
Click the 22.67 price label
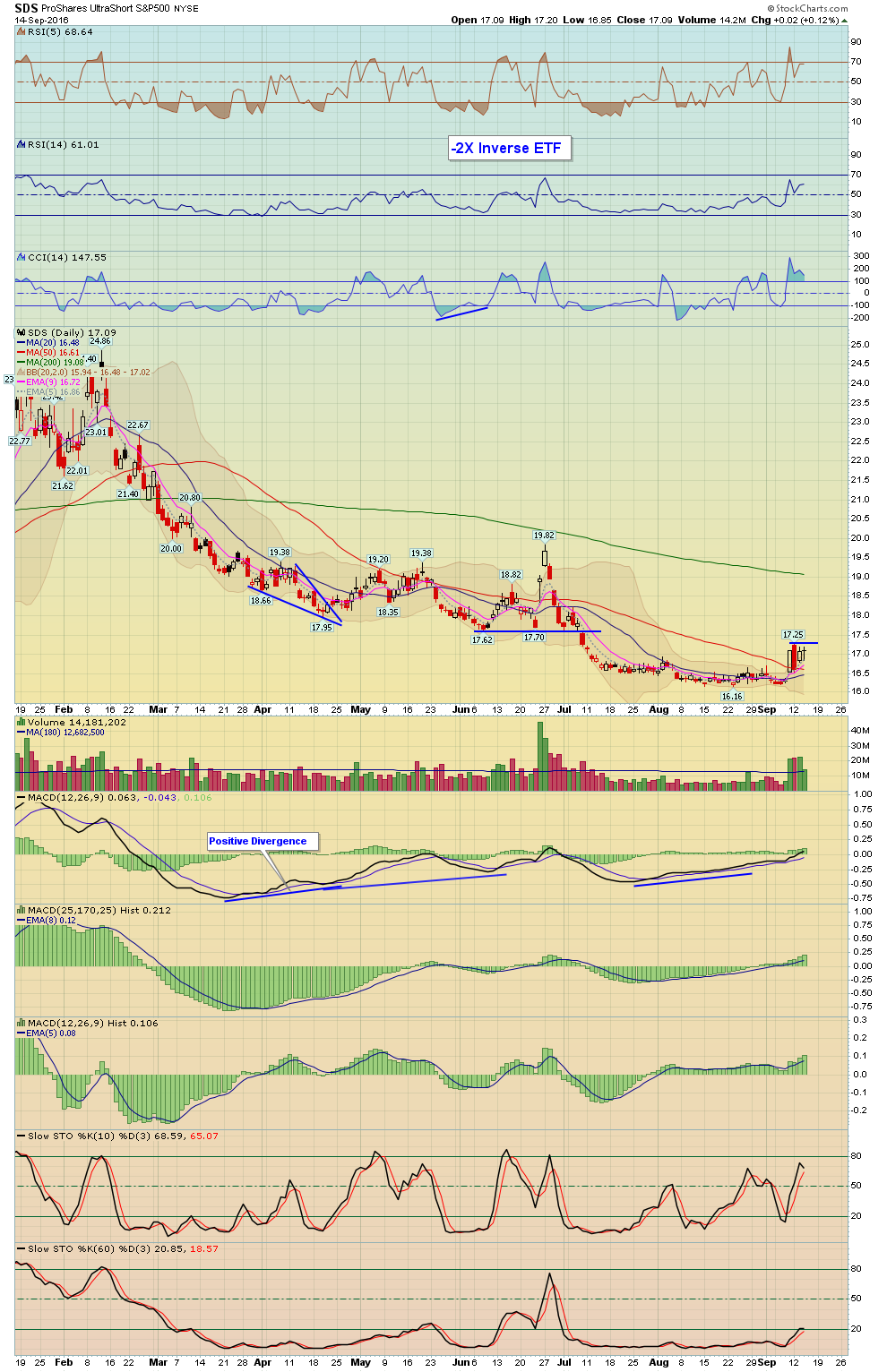click(138, 425)
